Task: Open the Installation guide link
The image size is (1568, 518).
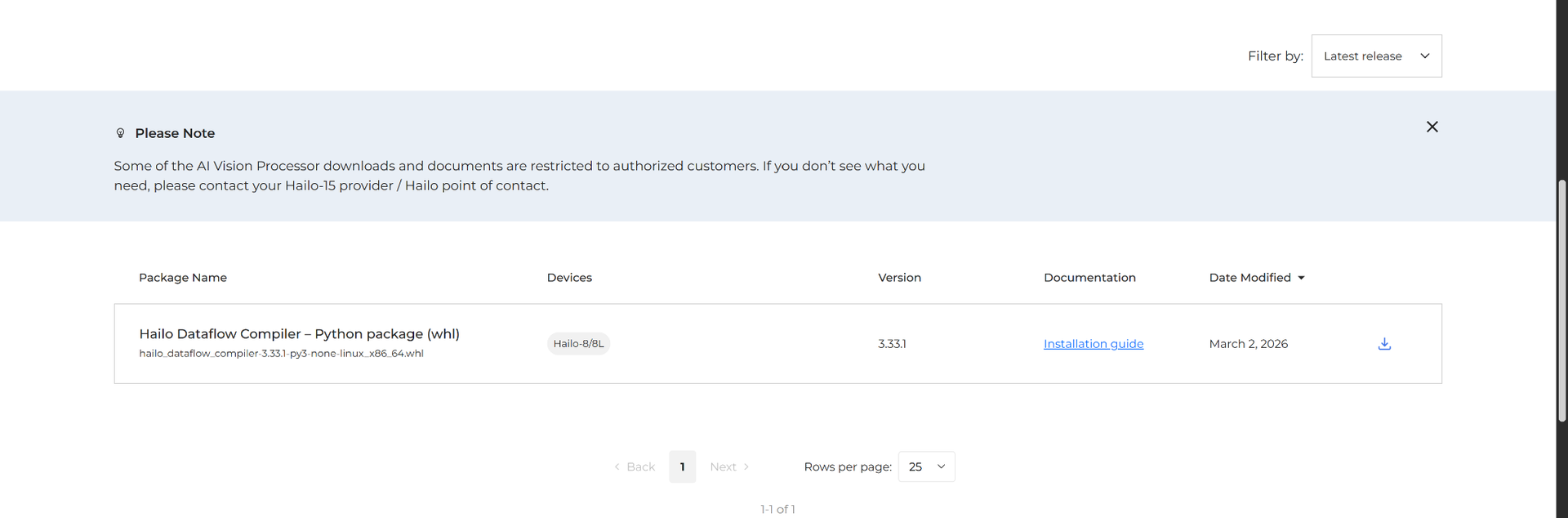Action: click(x=1094, y=344)
